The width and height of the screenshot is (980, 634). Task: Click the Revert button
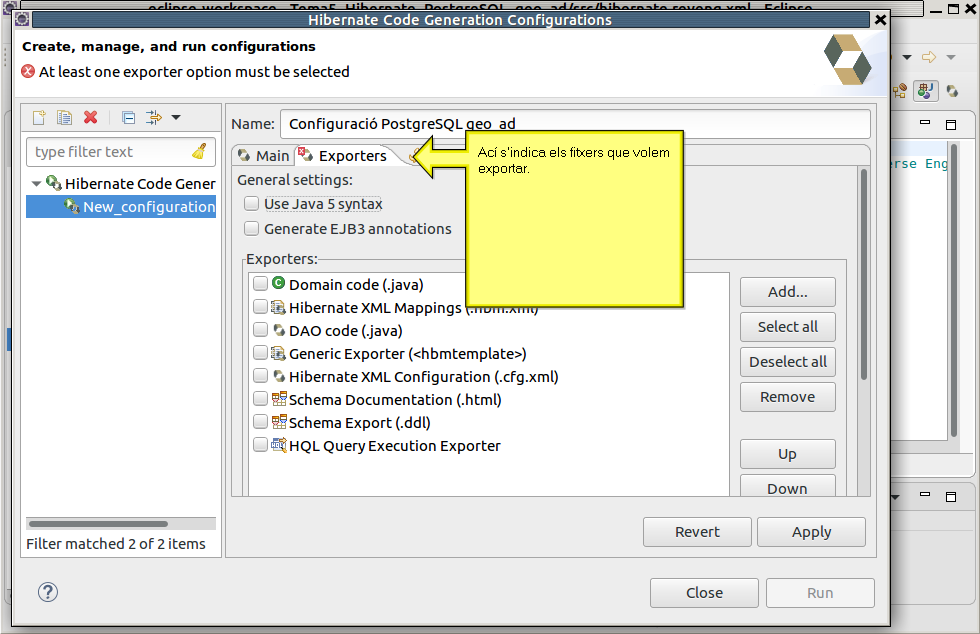pyautogui.click(x=697, y=532)
